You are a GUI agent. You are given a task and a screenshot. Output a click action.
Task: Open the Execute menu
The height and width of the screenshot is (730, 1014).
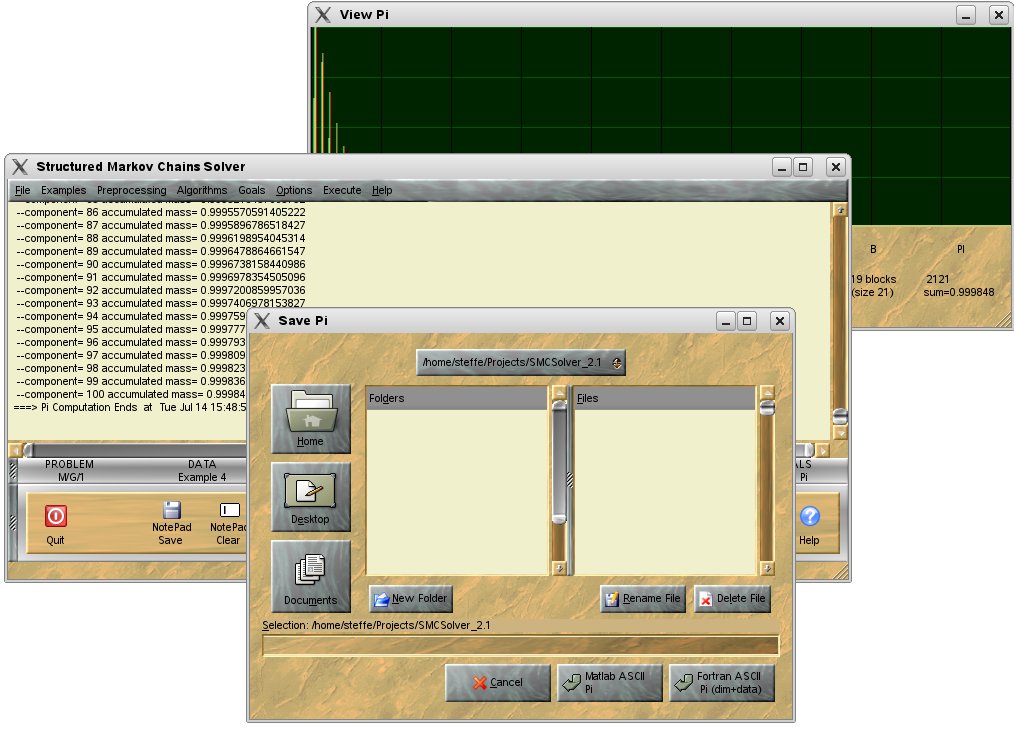340,190
